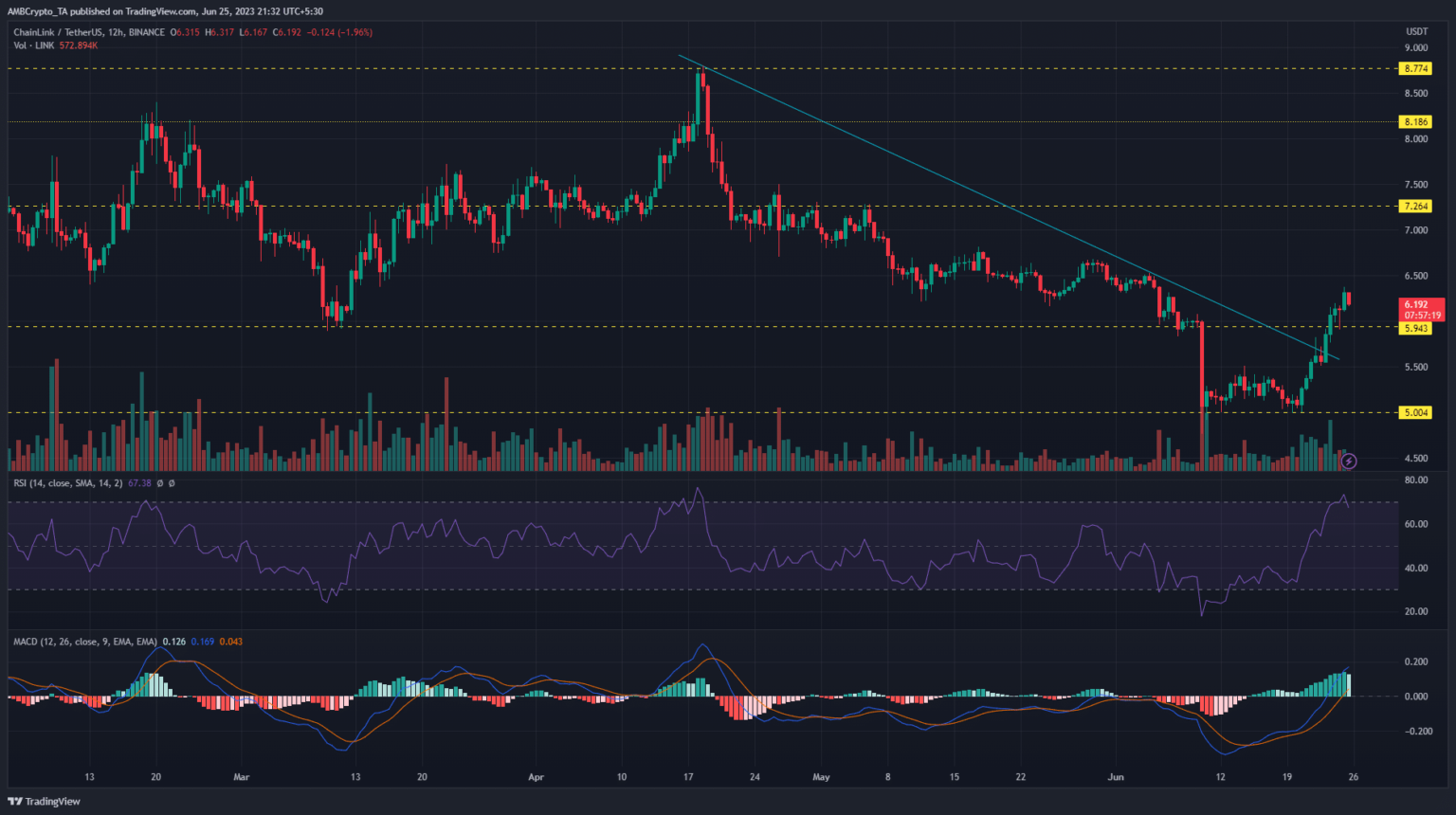The width and height of the screenshot is (1456, 815).
Task: Click the orange MACD signal value 0.043
Action: pos(230,642)
